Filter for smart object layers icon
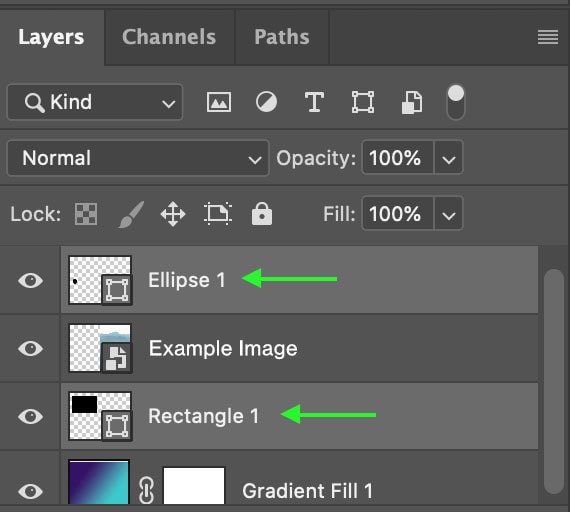The height and width of the screenshot is (512, 570). 412,102
